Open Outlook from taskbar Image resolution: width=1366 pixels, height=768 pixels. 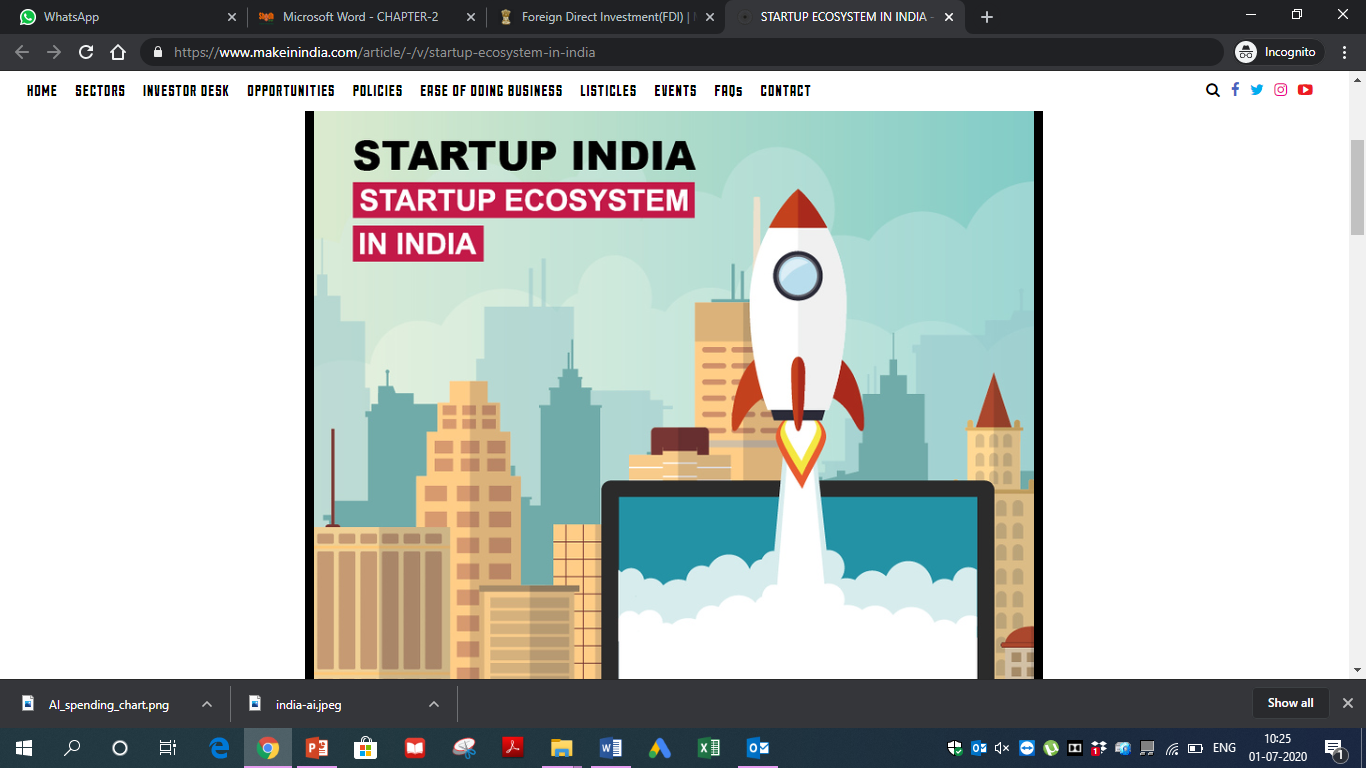click(x=758, y=748)
